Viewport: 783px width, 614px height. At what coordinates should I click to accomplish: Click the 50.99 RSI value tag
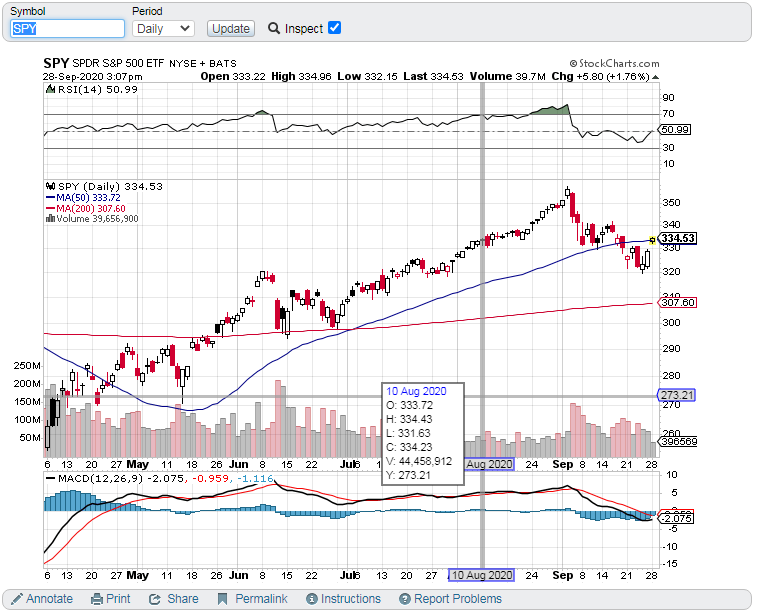point(675,130)
